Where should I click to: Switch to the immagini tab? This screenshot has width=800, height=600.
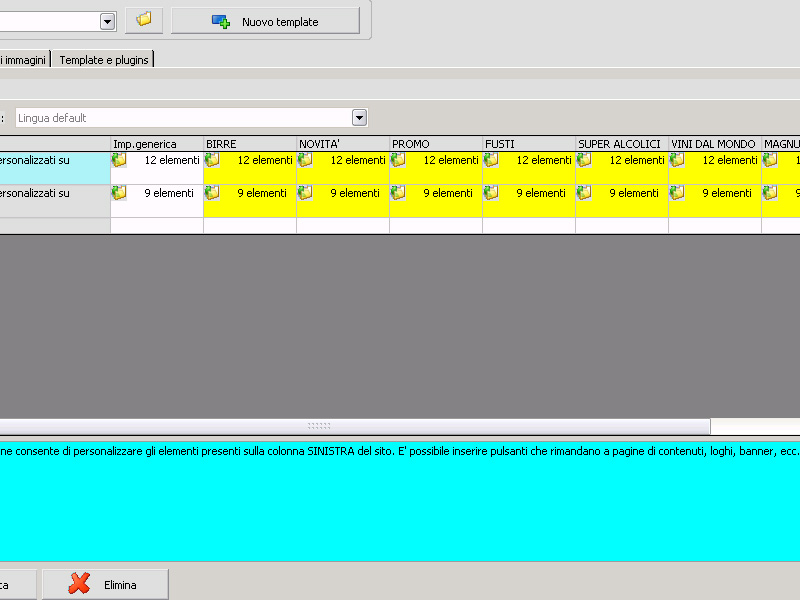[24, 60]
